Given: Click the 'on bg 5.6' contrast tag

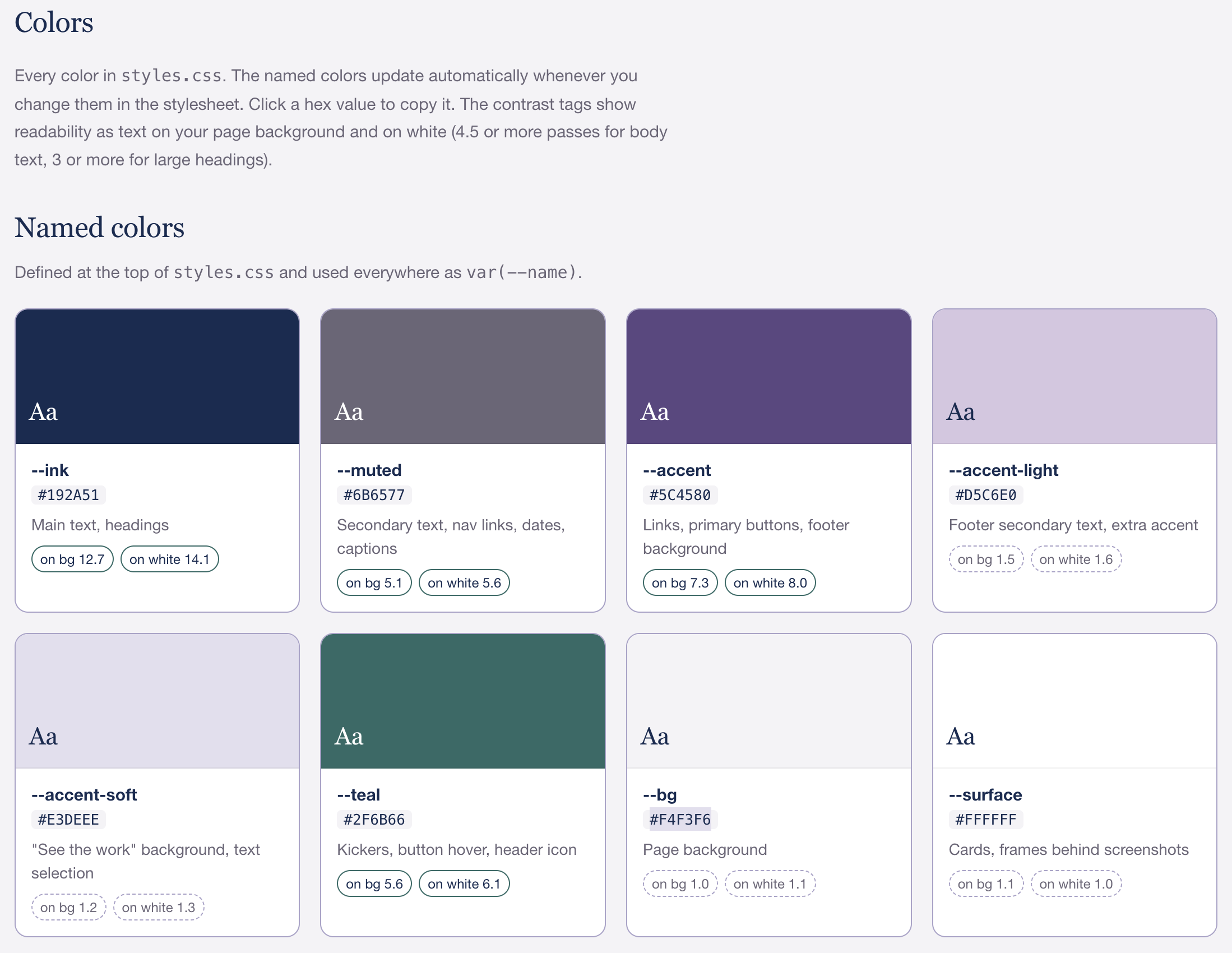Looking at the screenshot, I should pyautogui.click(x=374, y=883).
